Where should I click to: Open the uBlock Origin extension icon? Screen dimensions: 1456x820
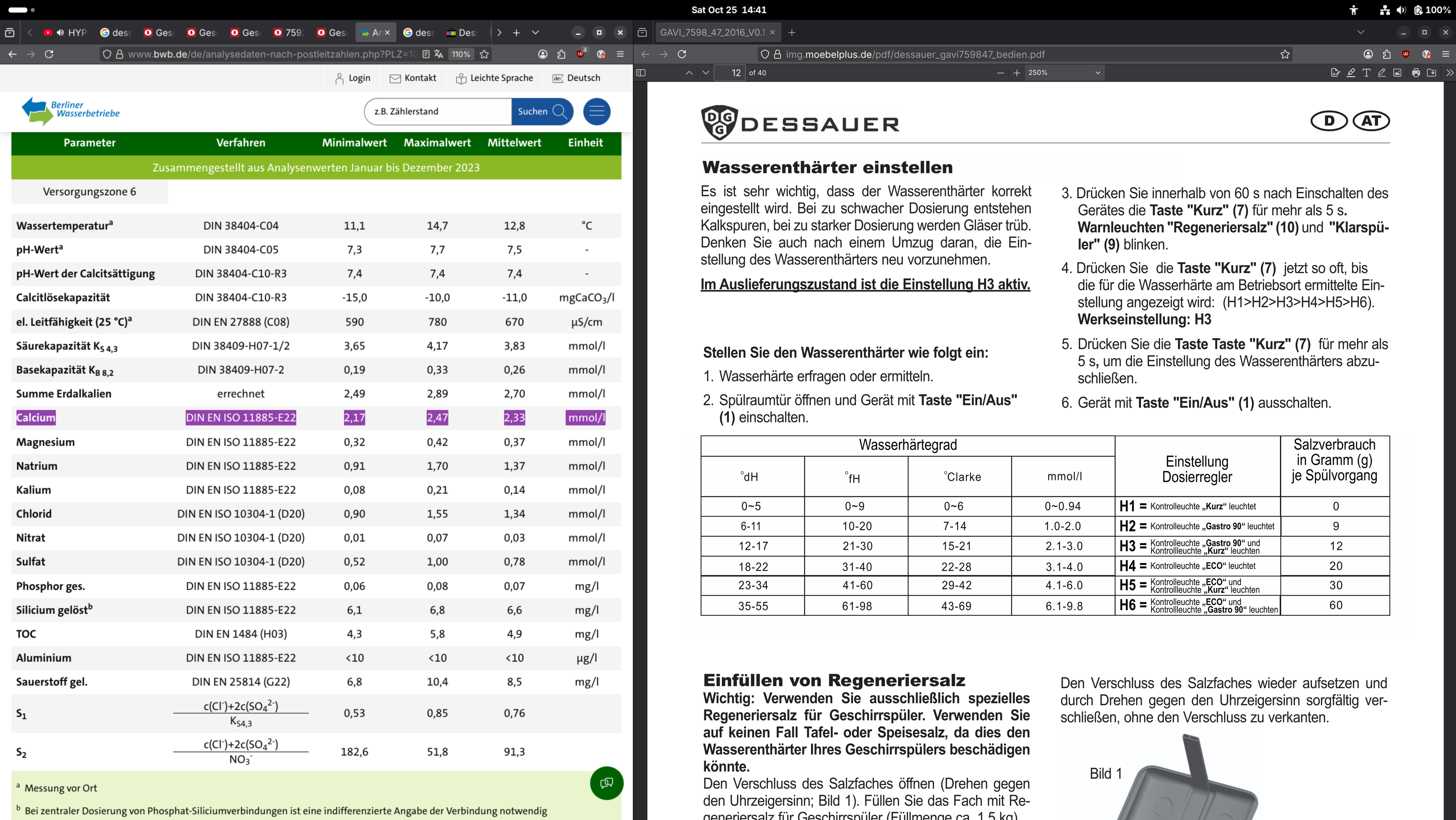pos(581,54)
